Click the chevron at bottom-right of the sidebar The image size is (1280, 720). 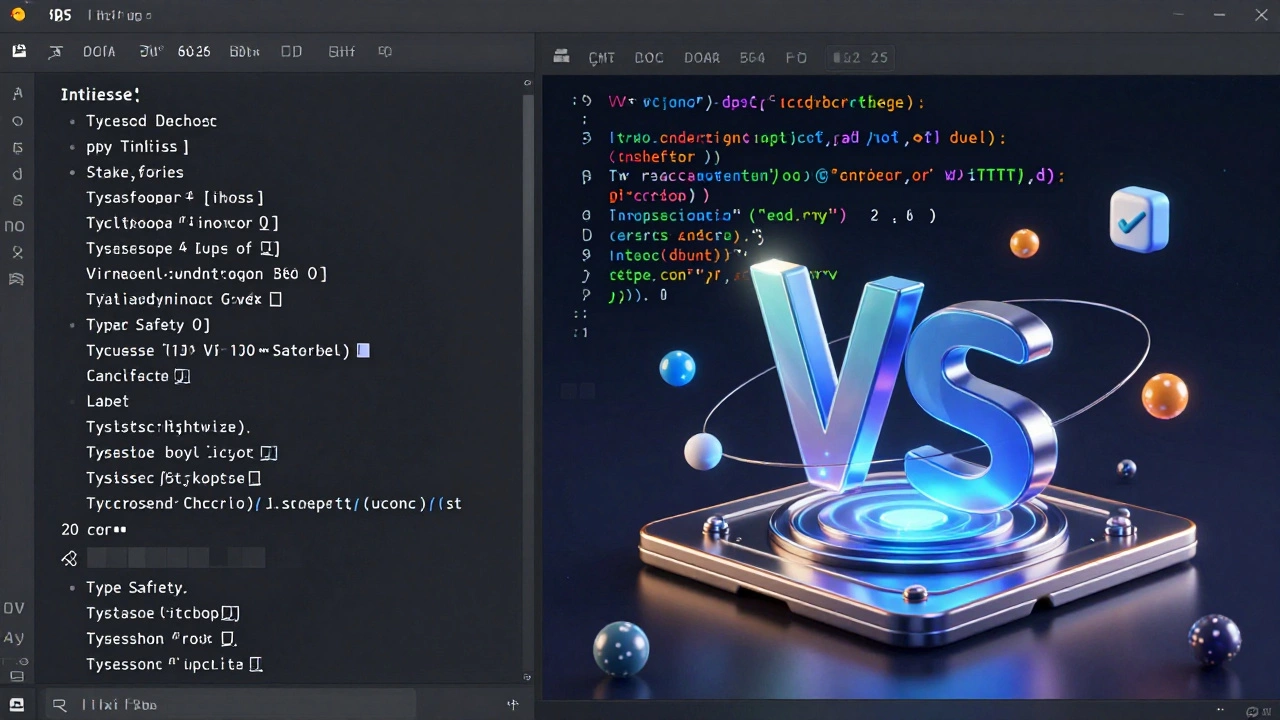(527, 677)
